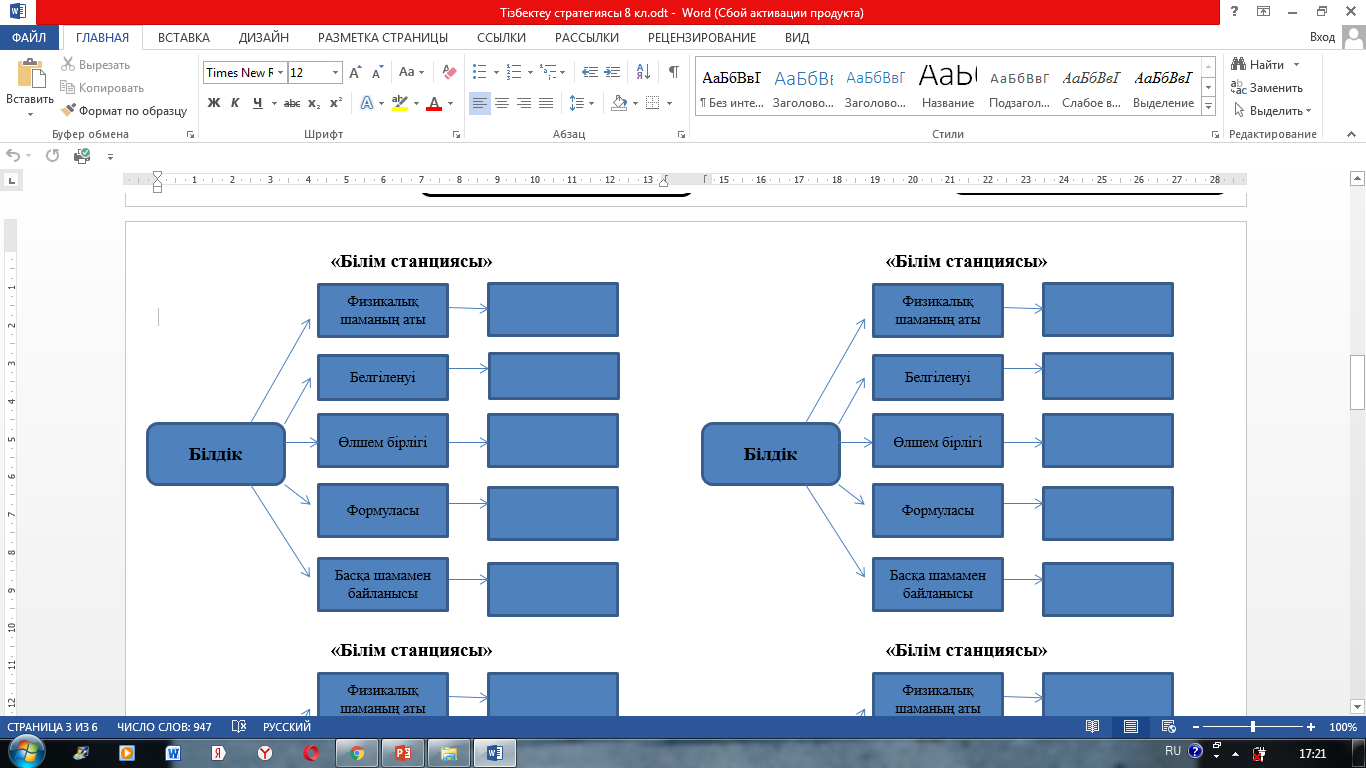Switch to the ВСТАВКА tab
The height and width of the screenshot is (768, 1366).
(184, 37)
